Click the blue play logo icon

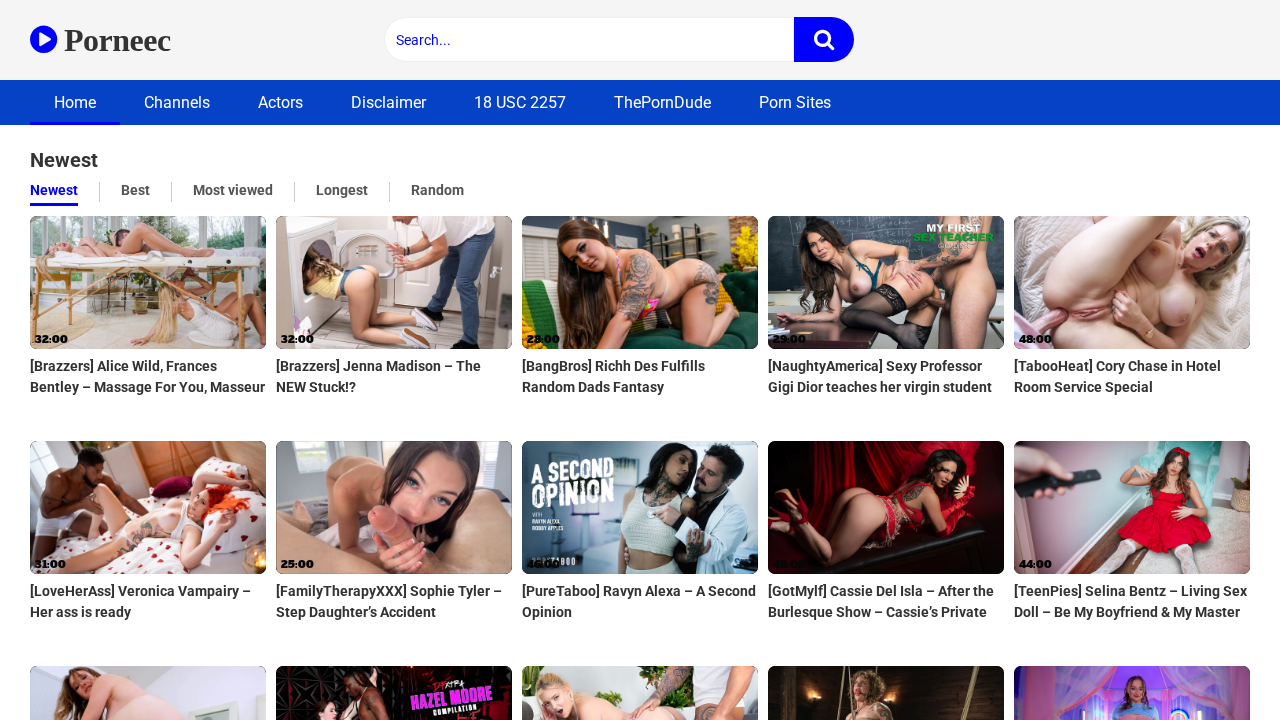point(43,39)
